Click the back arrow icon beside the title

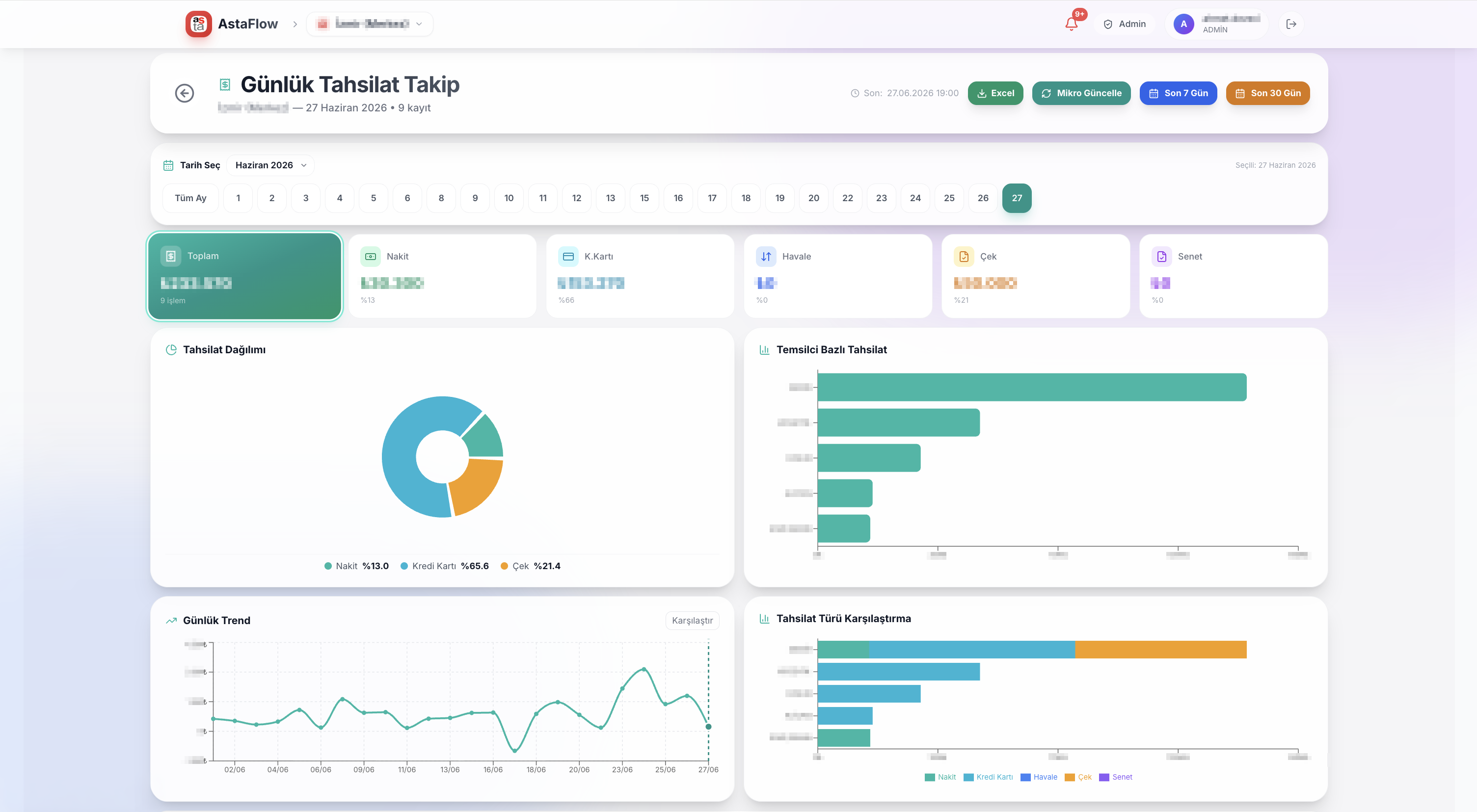tap(184, 93)
